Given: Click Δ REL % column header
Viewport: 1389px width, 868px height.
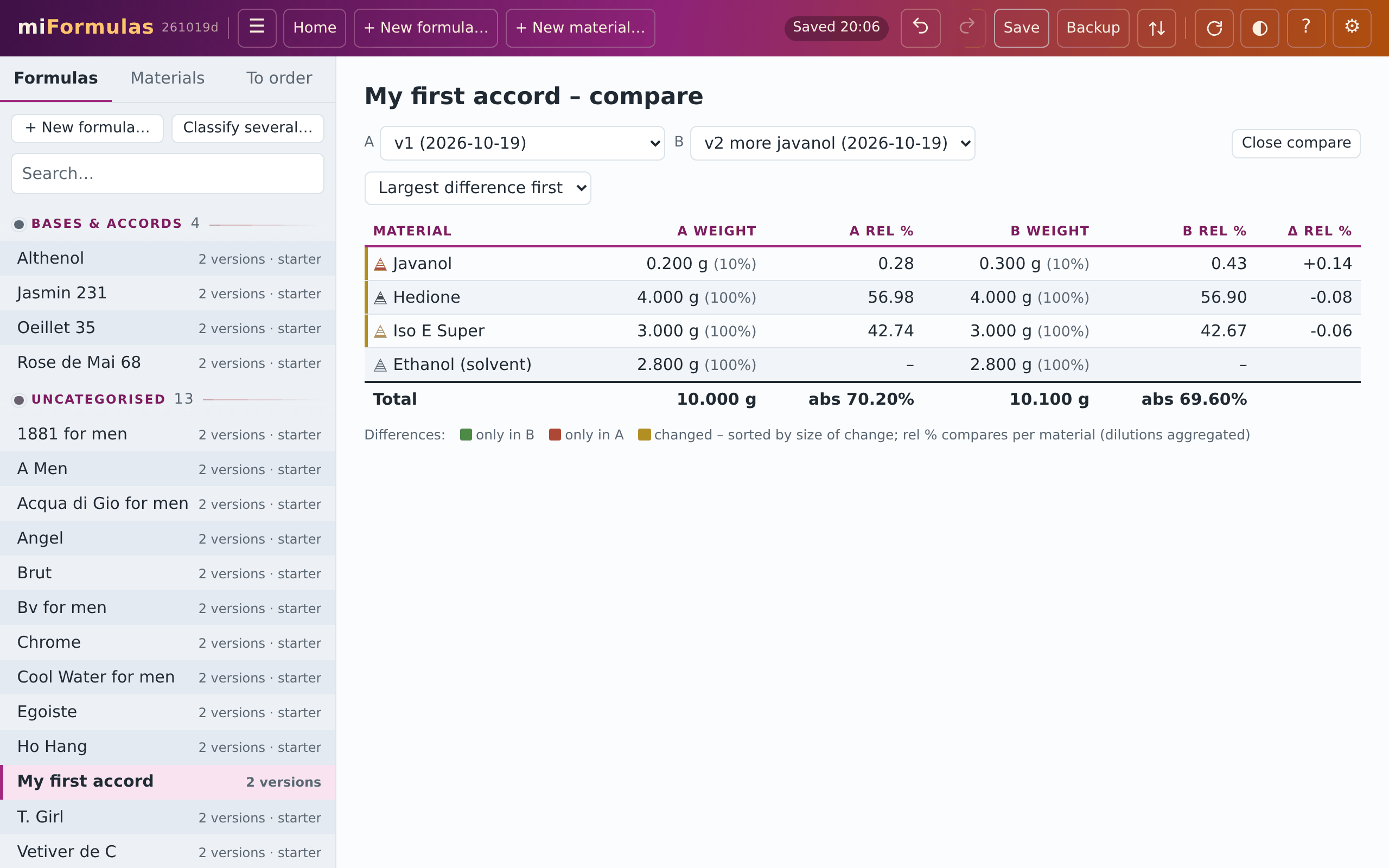Looking at the screenshot, I should click(x=1320, y=231).
